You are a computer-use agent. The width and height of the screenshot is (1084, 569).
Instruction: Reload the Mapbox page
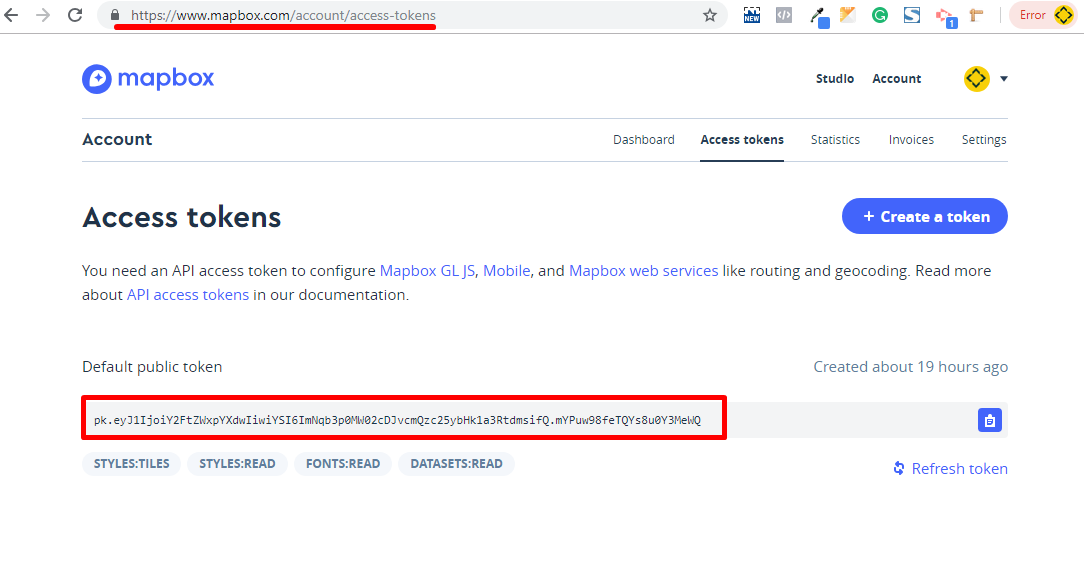tap(75, 15)
